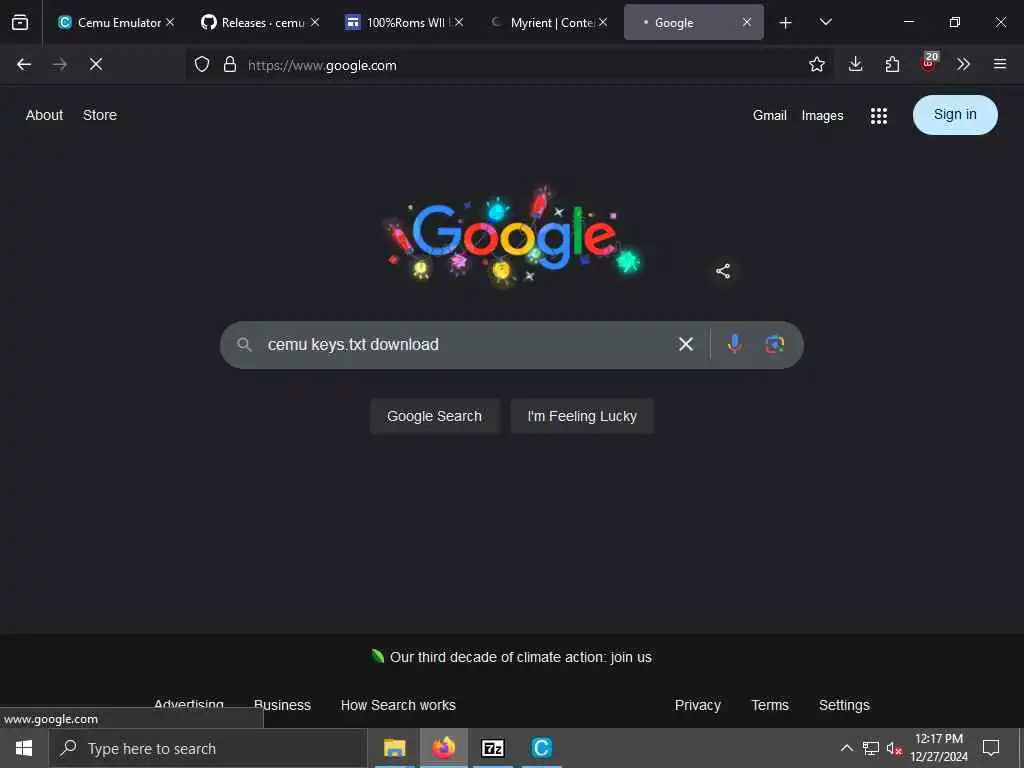Open taskbar clock and date
1024x768 pixels.
[x=939, y=748]
